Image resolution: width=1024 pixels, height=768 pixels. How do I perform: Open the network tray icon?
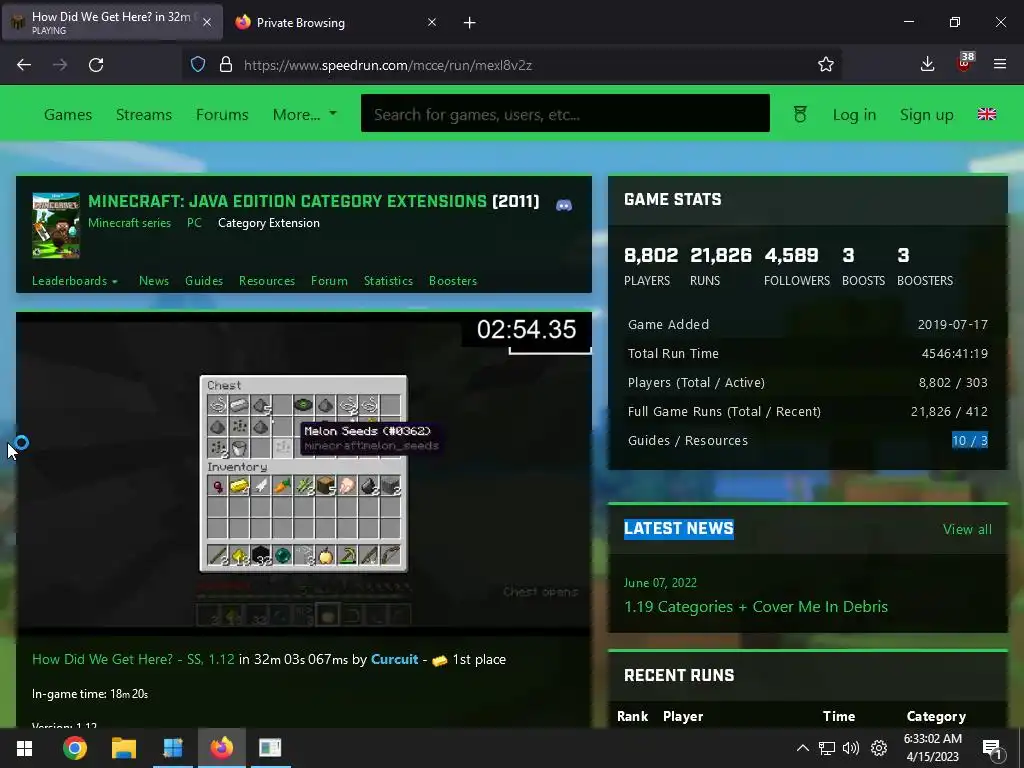point(827,748)
